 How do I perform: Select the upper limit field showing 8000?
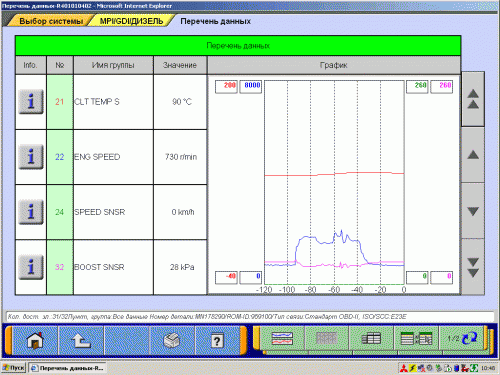pyautogui.click(x=251, y=86)
